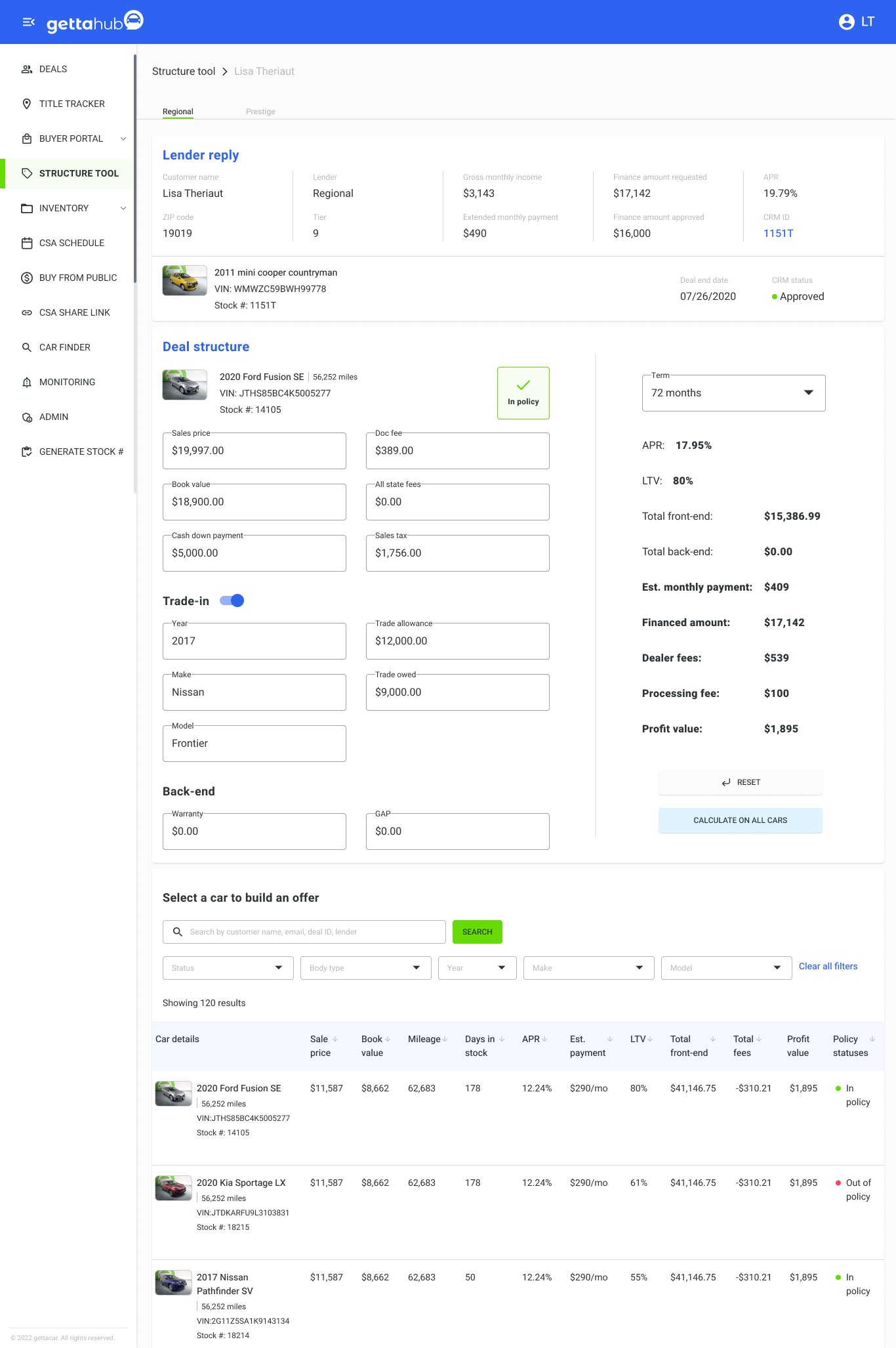Screen dimensions: 896x1348
Task: Click the Title Tracker pin icon
Action: 27,104
